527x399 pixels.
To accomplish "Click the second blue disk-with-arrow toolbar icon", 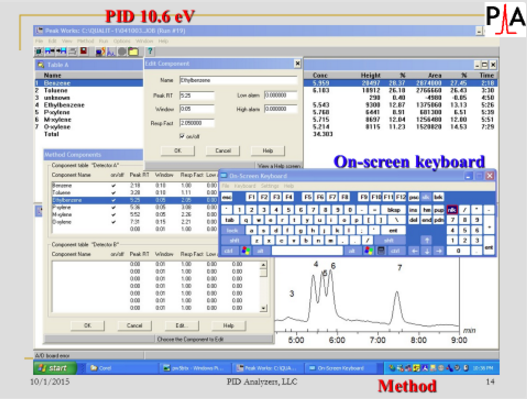I will [61, 51].
